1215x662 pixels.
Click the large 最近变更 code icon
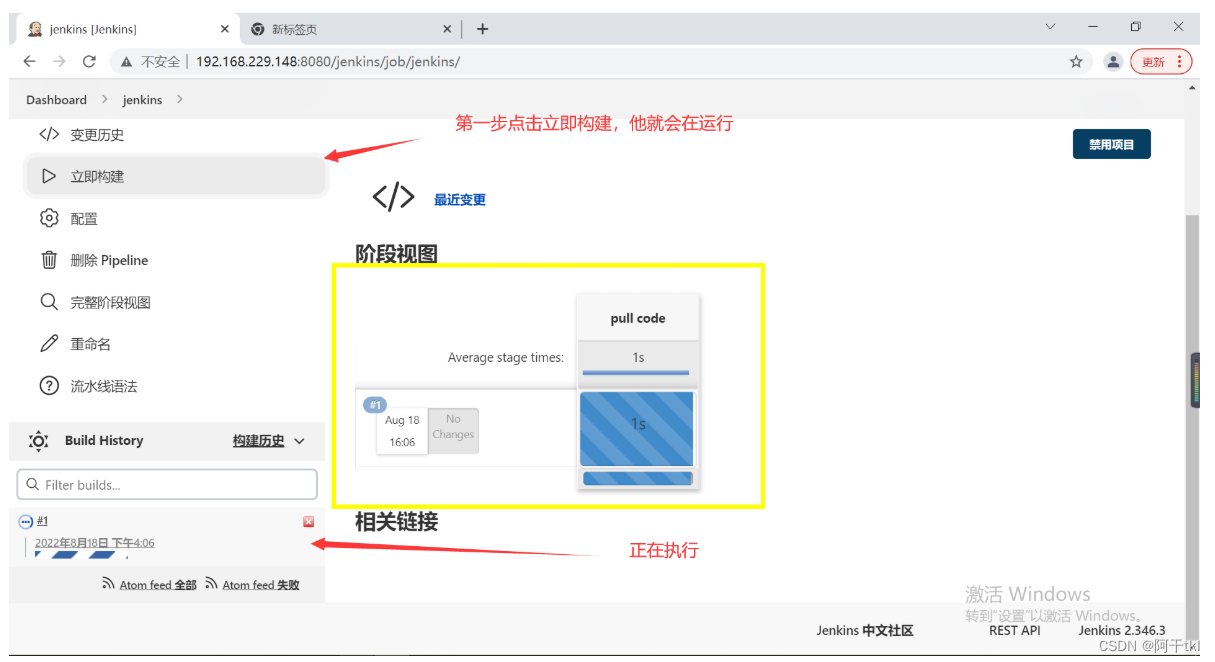point(393,197)
